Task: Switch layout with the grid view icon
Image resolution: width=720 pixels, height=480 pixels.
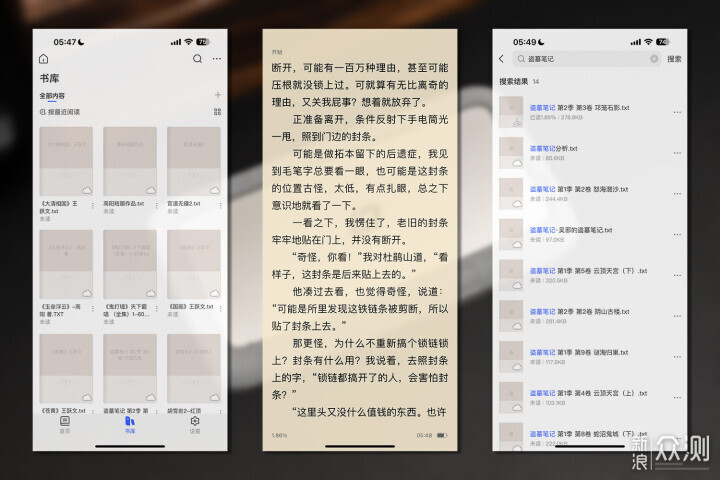Action: coord(218,112)
